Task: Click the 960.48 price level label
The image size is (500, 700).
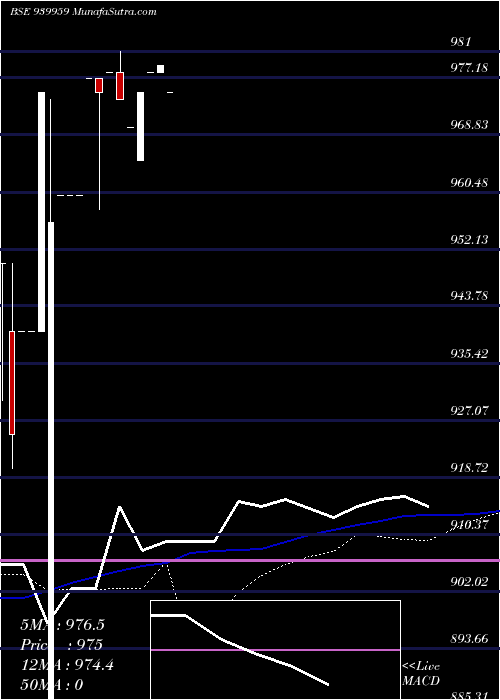Action: tap(469, 183)
